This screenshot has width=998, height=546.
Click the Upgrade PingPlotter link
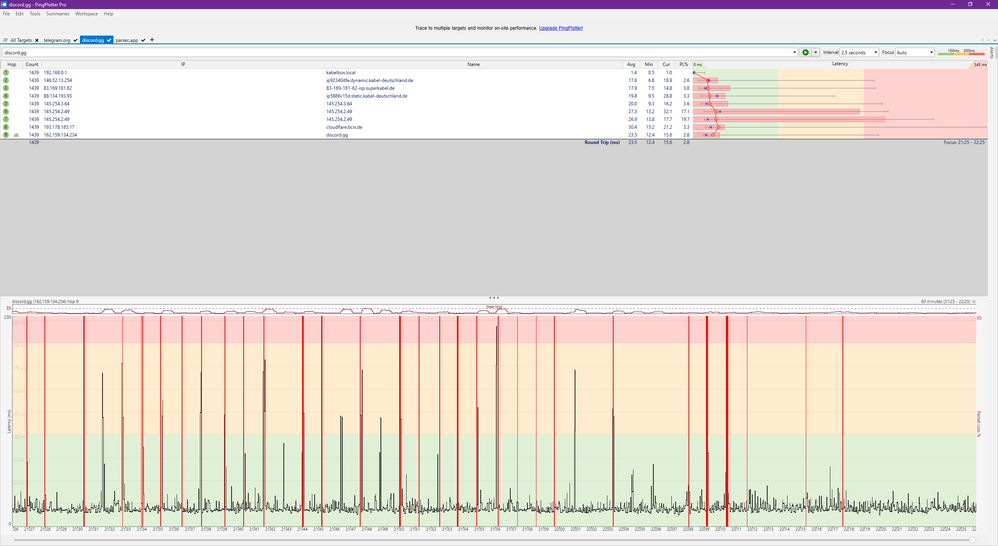pyautogui.click(x=560, y=28)
